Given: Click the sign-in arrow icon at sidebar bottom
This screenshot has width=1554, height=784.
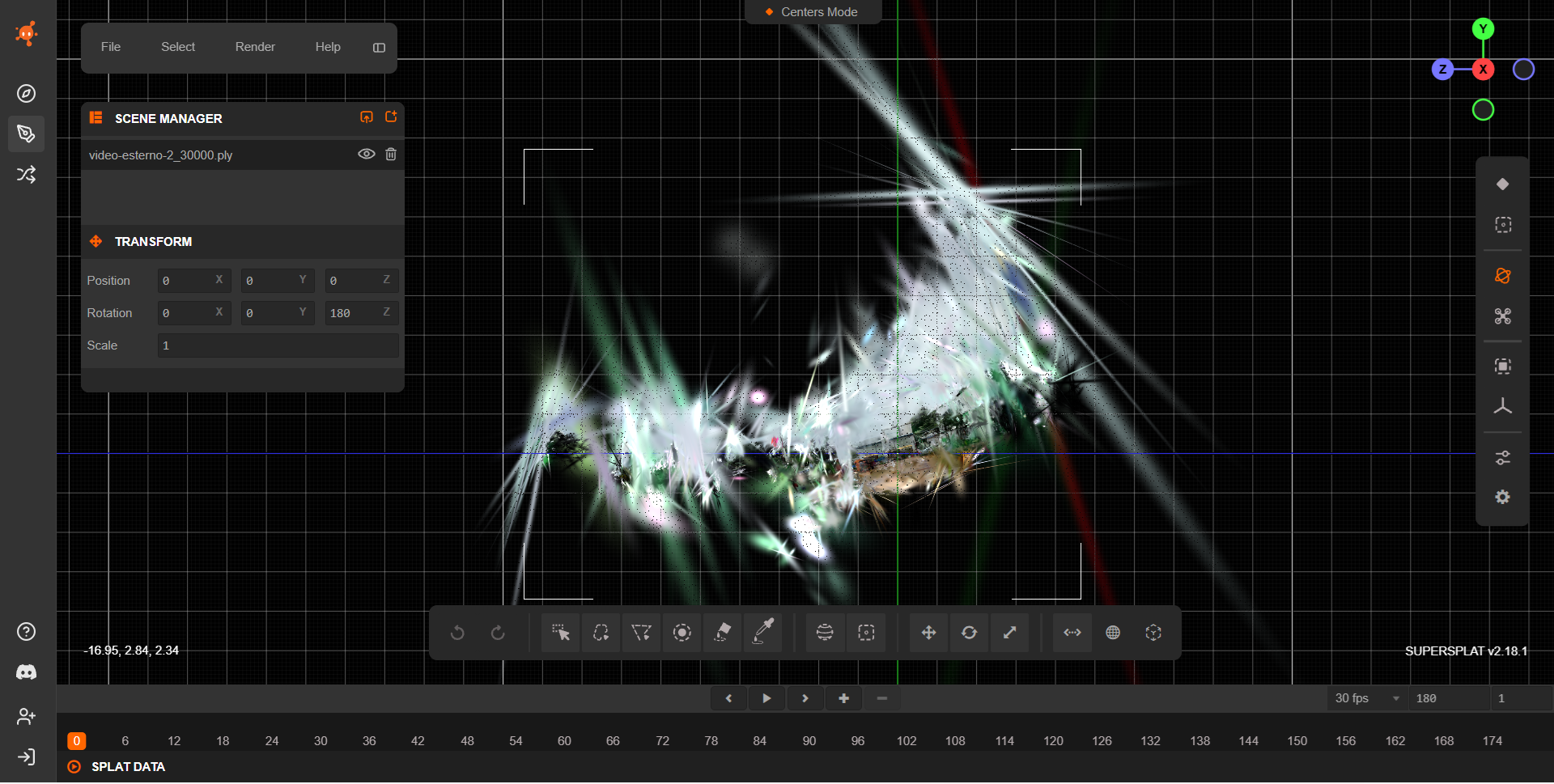Looking at the screenshot, I should tap(26, 757).
